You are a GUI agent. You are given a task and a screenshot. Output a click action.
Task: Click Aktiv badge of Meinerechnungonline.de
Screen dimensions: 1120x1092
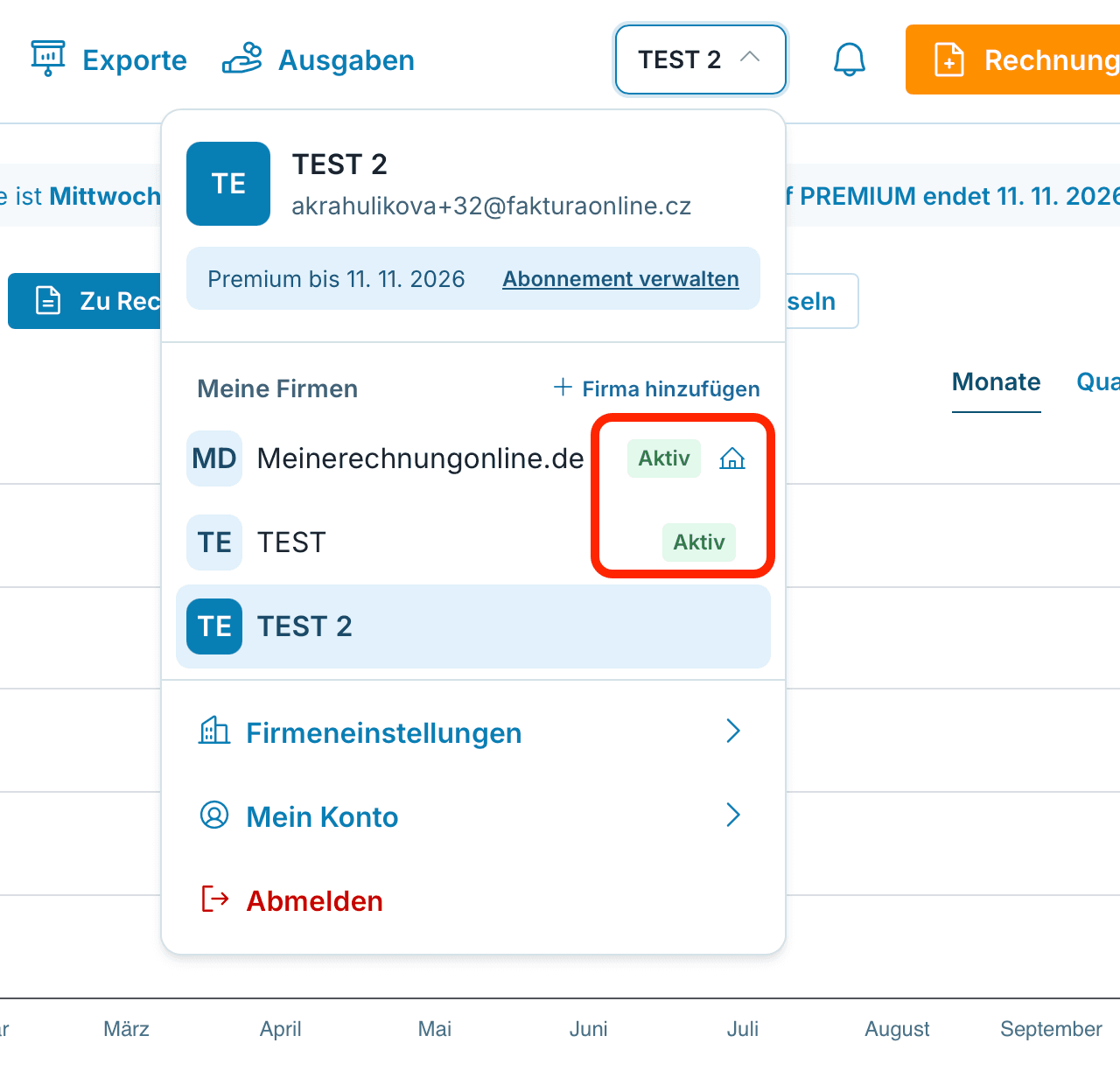tap(664, 458)
